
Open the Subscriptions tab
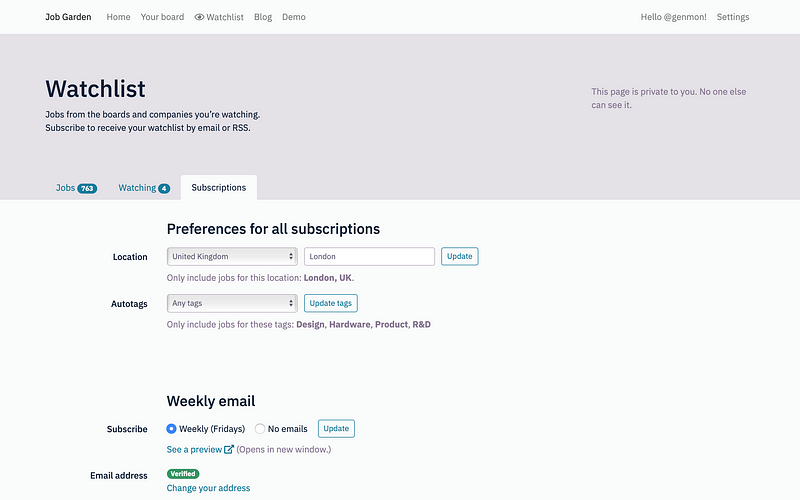[x=219, y=187]
